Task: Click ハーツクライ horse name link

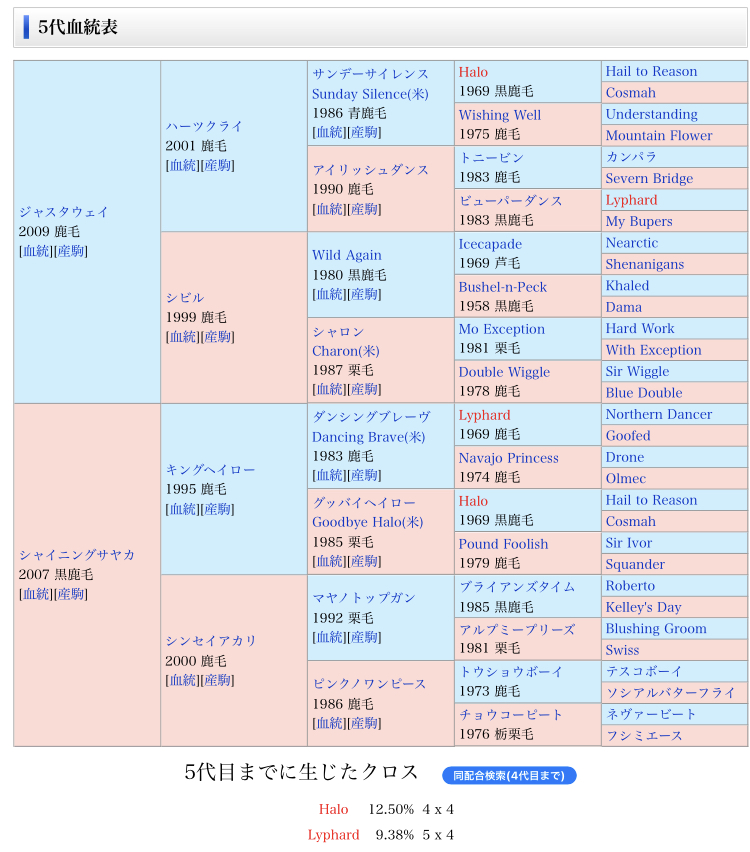Action: [204, 126]
